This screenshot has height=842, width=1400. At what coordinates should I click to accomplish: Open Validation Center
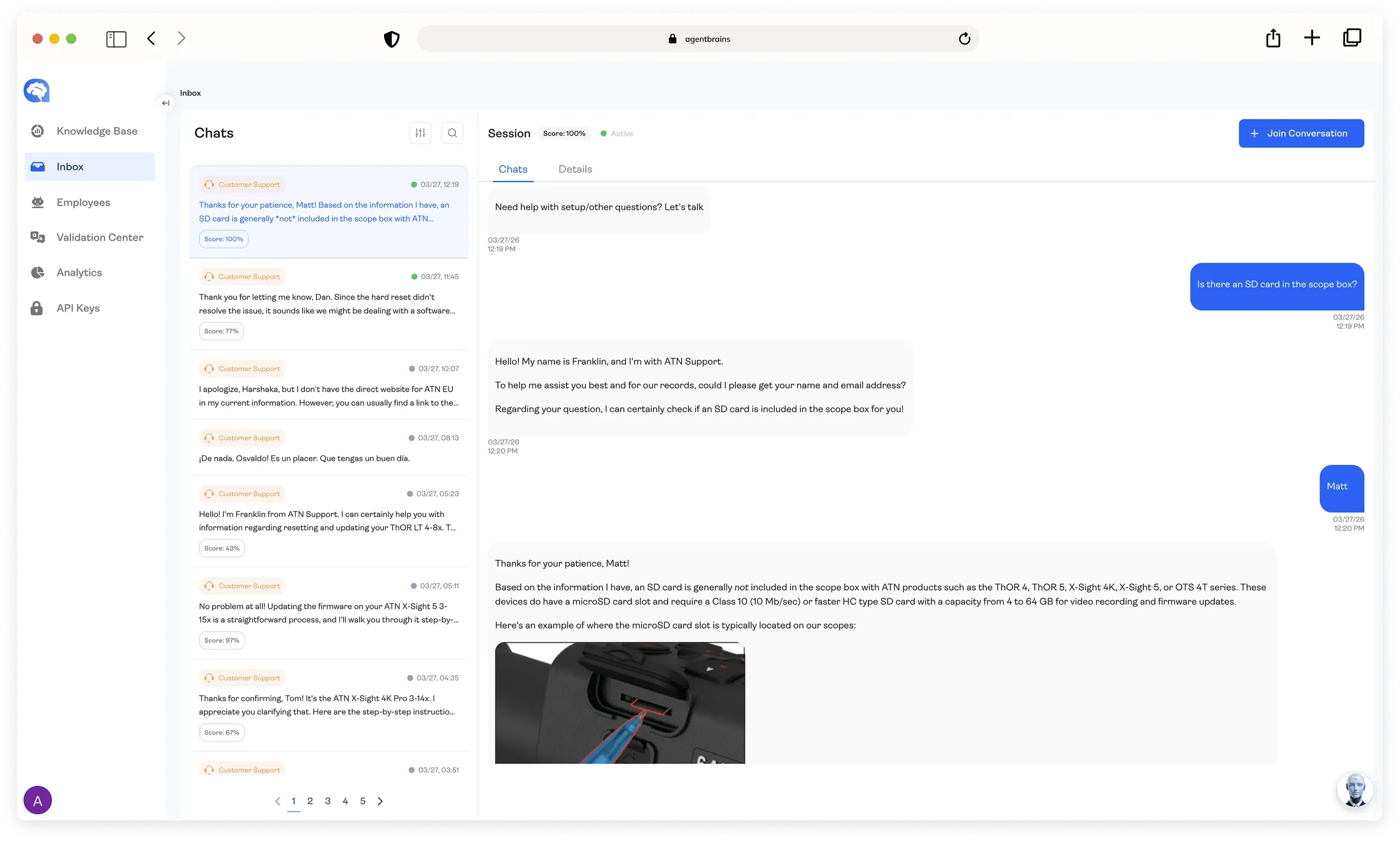coord(90,238)
